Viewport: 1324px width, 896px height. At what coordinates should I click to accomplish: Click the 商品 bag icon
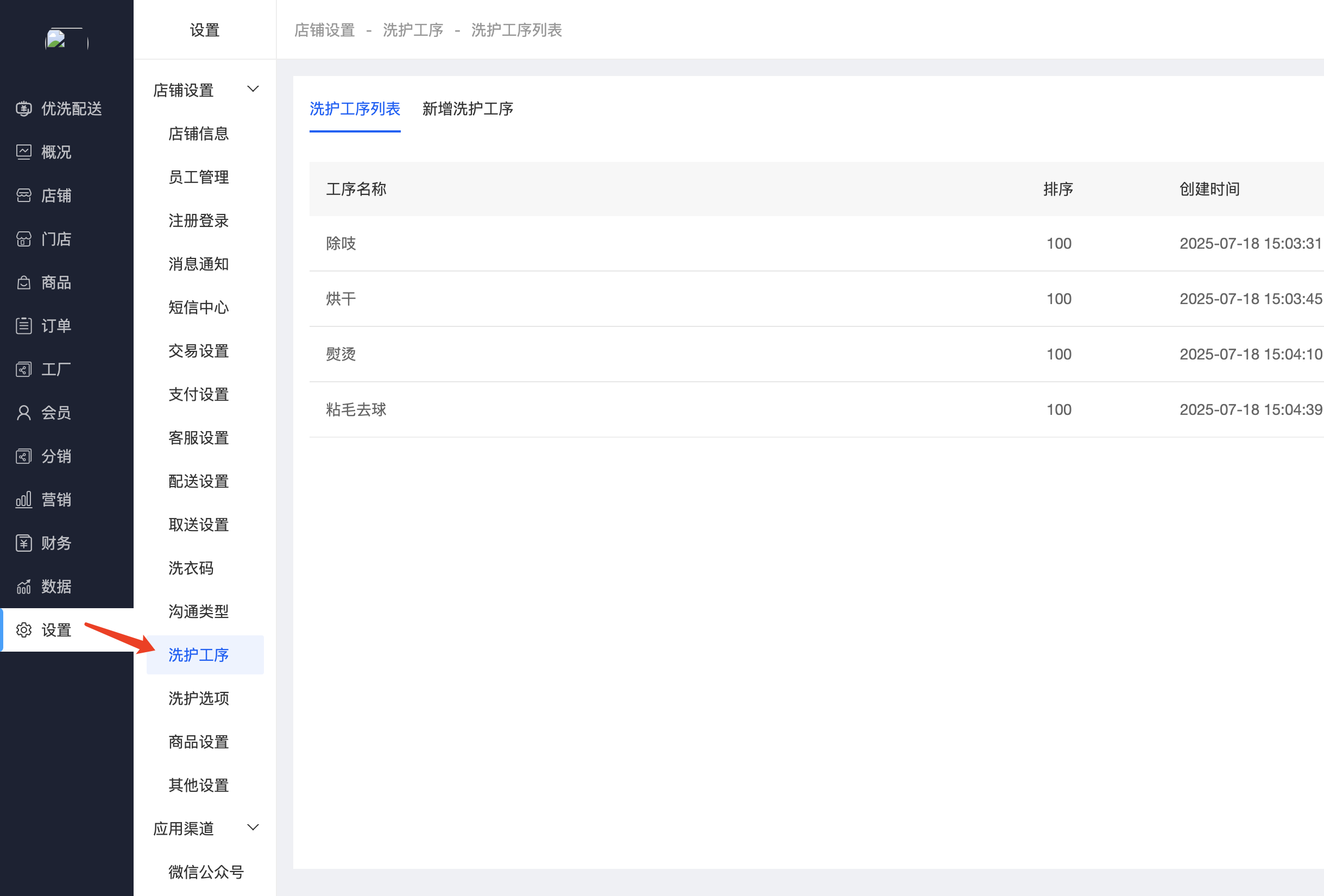(23, 282)
